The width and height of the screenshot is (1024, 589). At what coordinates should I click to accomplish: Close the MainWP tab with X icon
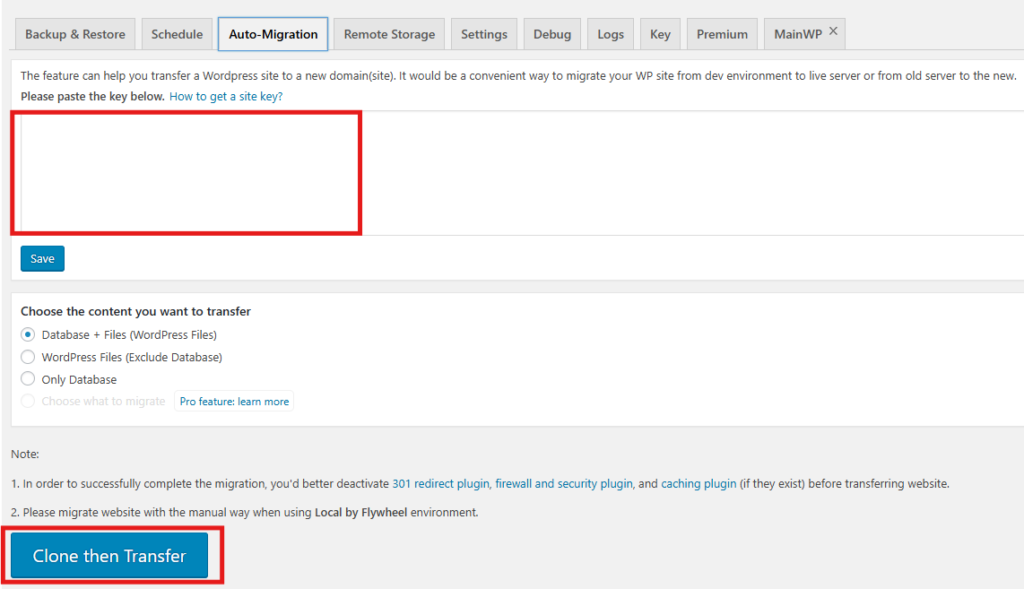pyautogui.click(x=833, y=32)
